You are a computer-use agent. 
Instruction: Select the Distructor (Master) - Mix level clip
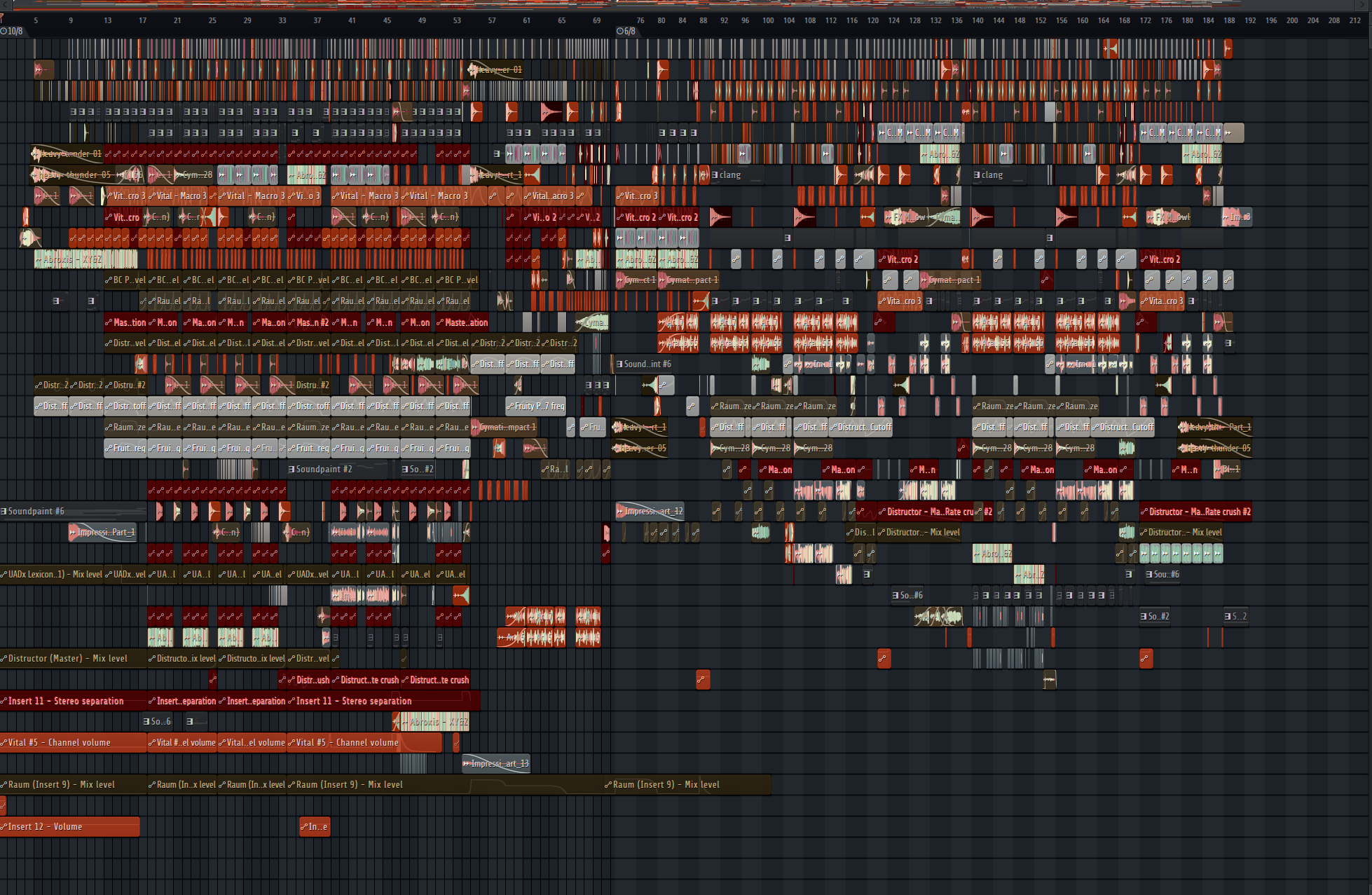point(70,659)
